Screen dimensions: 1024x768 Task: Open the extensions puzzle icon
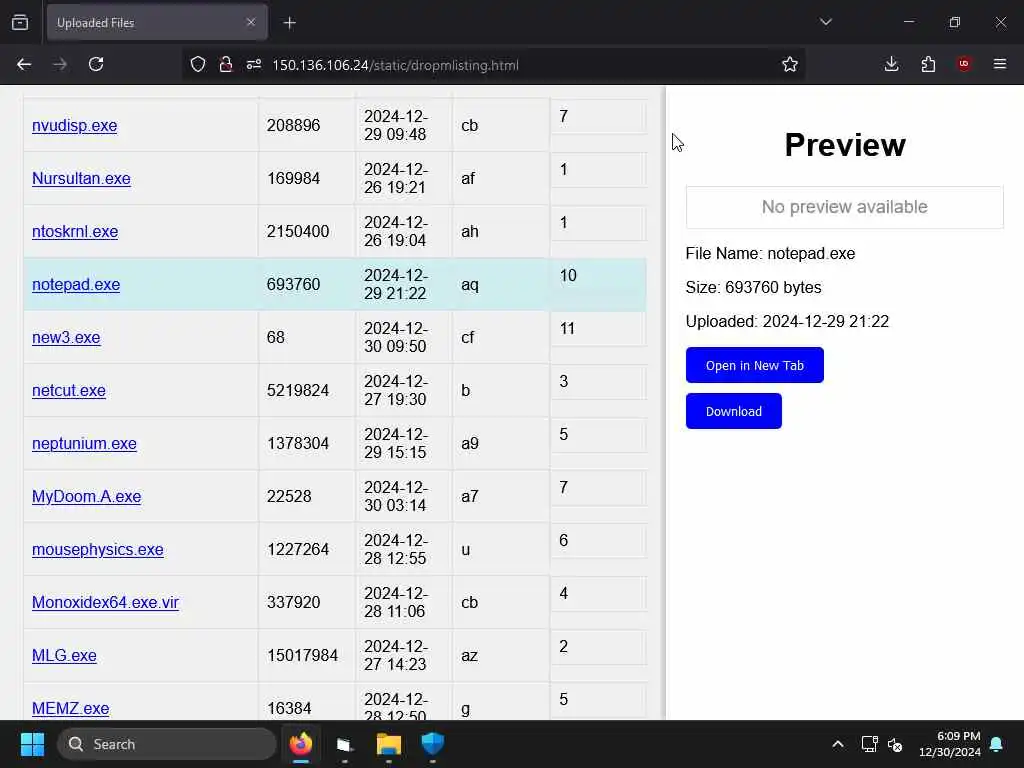[928, 64]
